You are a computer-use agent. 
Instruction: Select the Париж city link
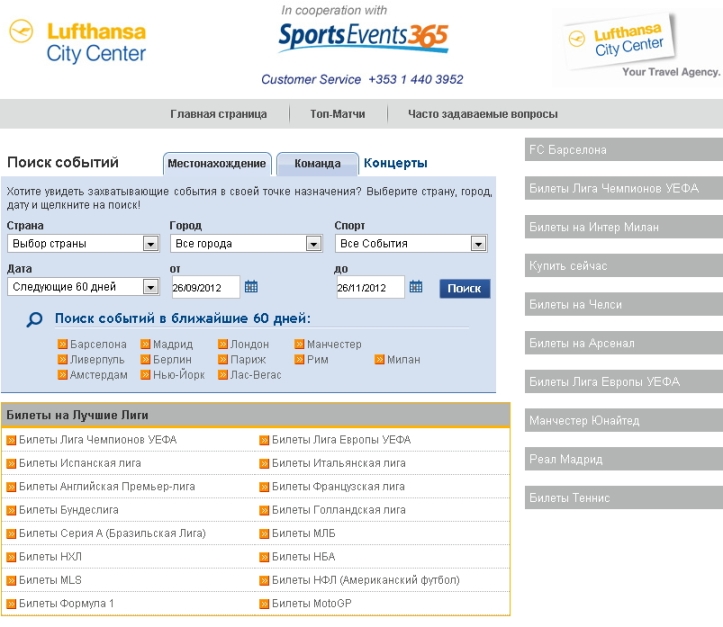(x=248, y=360)
